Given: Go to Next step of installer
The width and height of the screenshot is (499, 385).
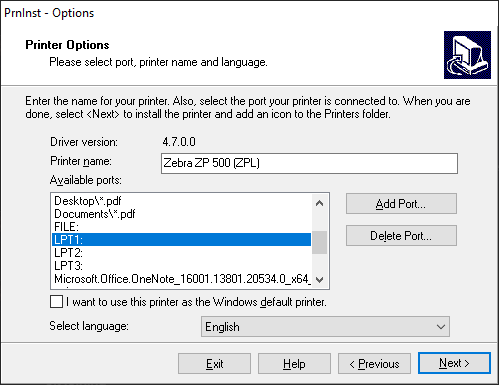Looking at the screenshot, I should click(454, 363).
